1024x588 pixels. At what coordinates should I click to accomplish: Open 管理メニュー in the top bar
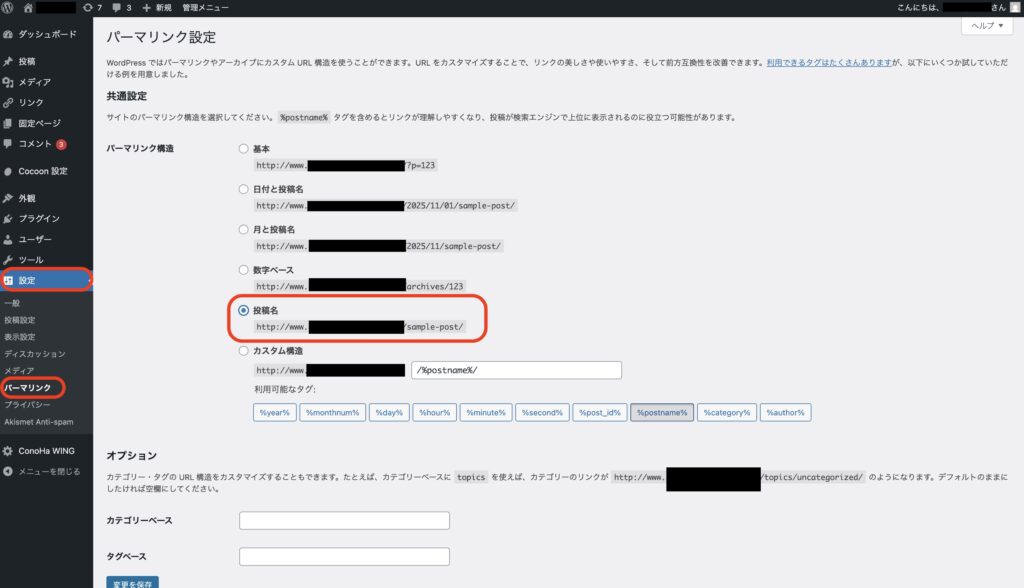point(204,8)
